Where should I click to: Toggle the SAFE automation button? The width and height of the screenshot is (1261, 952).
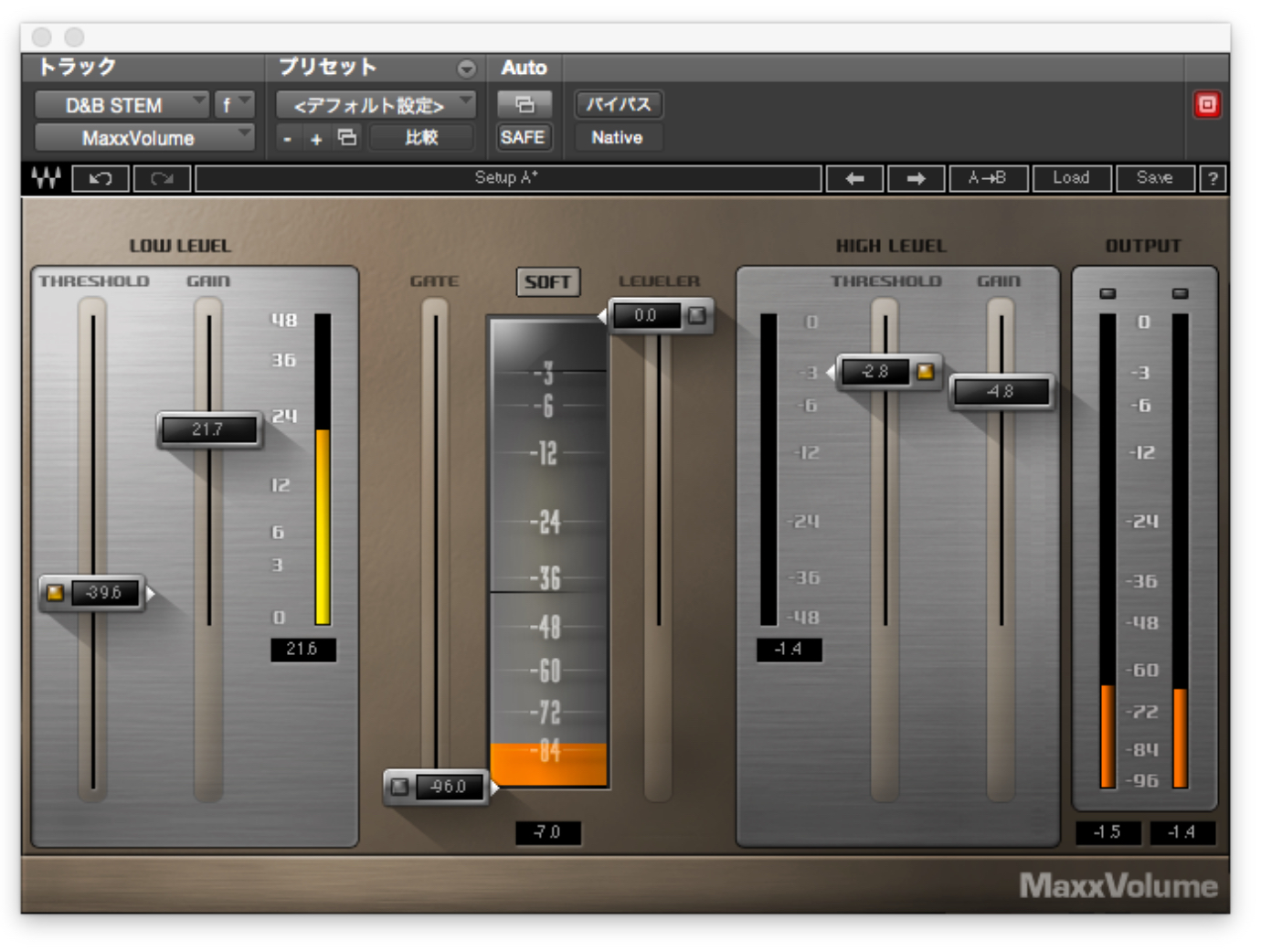(x=523, y=138)
